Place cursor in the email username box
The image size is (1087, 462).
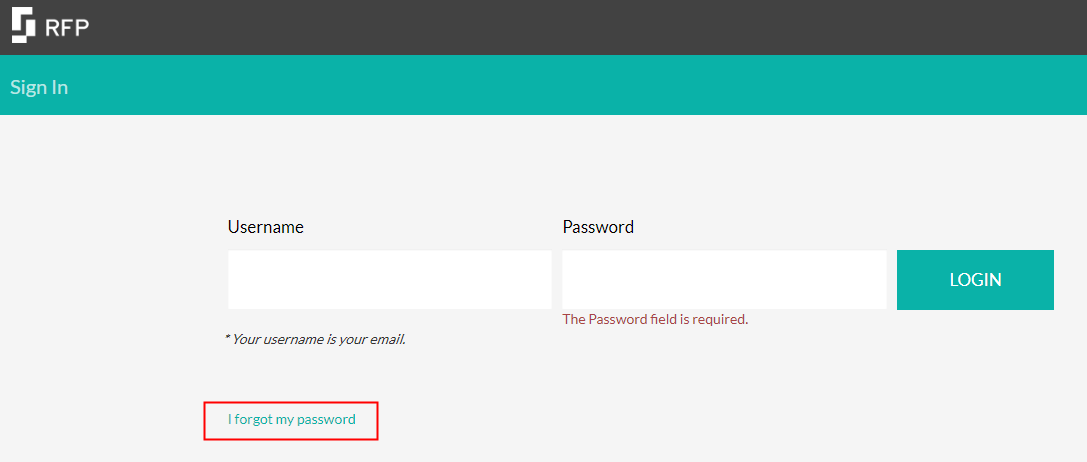pos(390,280)
